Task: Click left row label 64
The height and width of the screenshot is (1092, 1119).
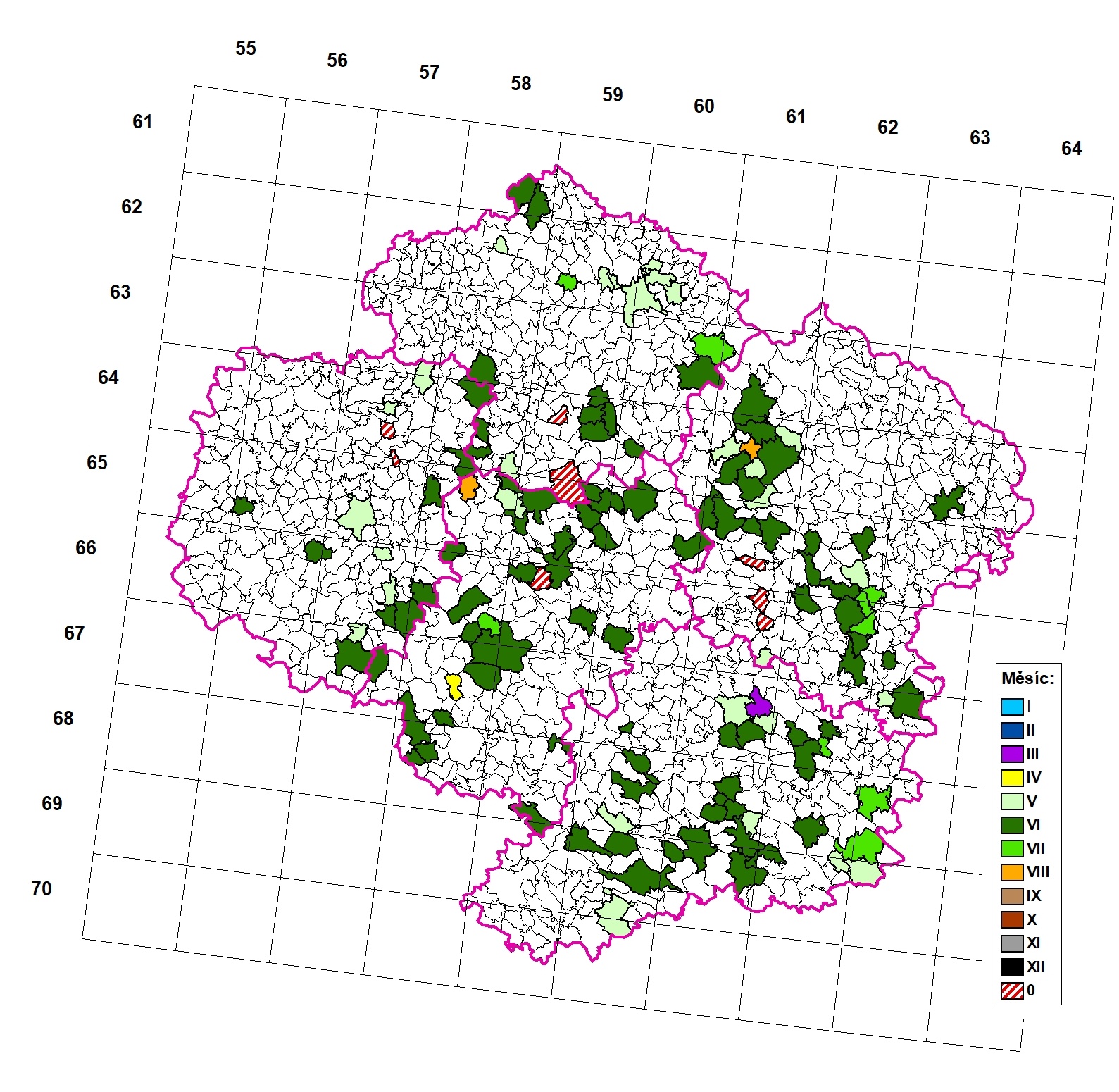Action: pos(108,378)
